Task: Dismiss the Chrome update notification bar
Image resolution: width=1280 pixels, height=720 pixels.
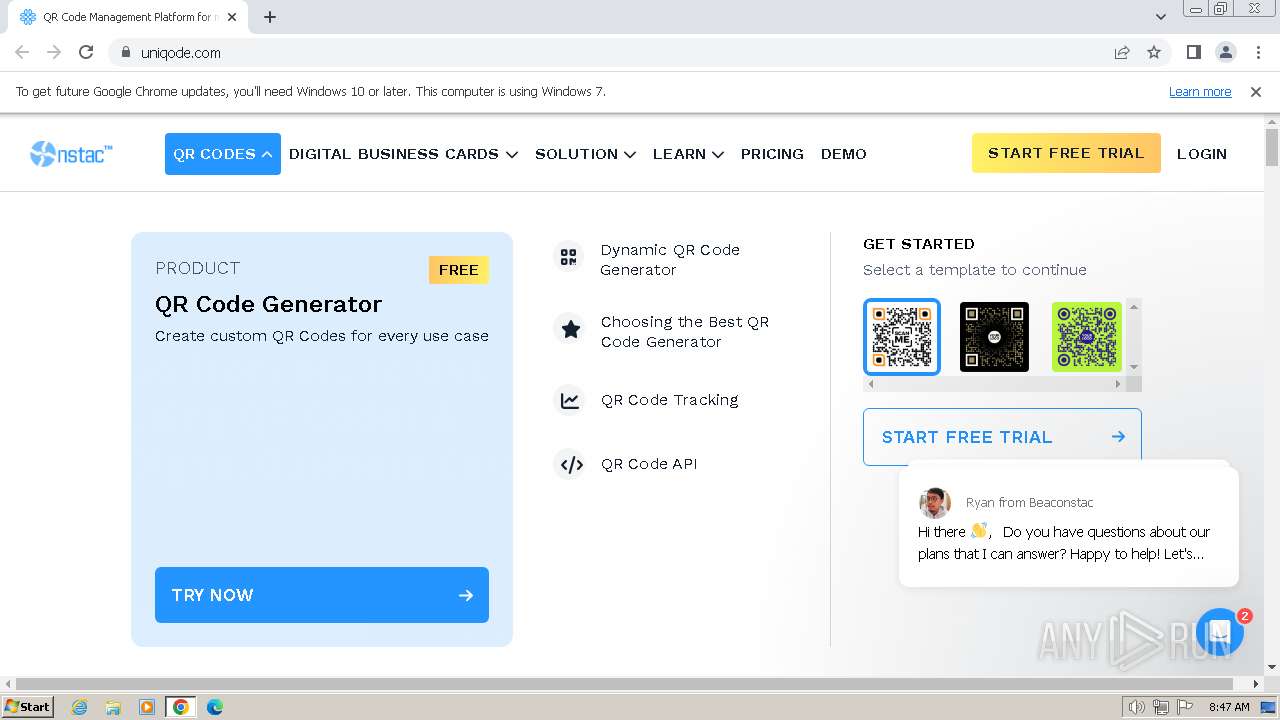Action: (1256, 91)
